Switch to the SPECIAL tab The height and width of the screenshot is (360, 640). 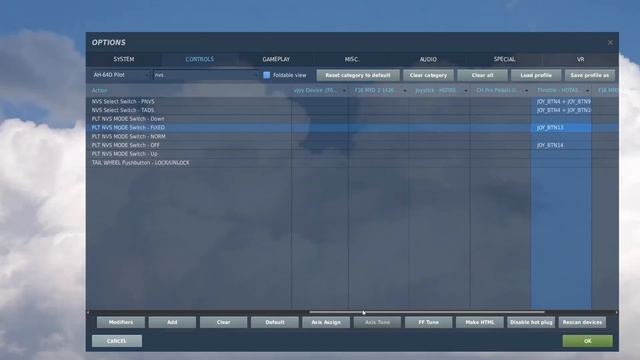click(504, 59)
